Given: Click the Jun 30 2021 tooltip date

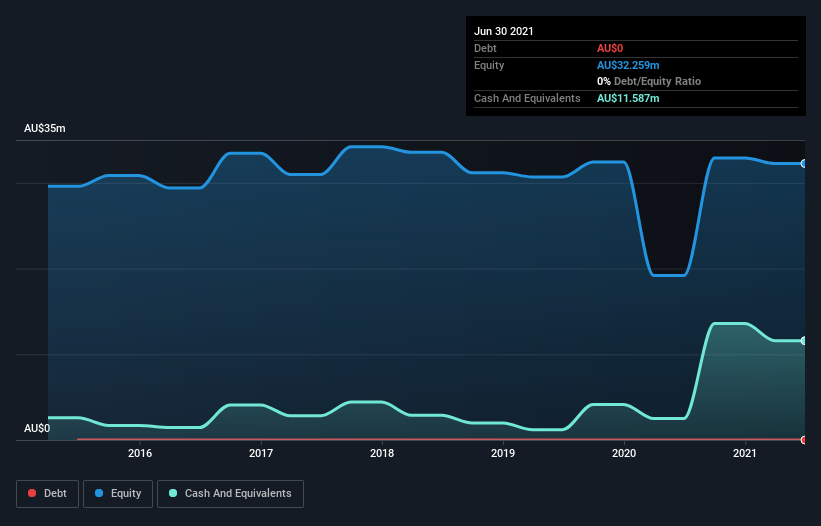Looking at the screenshot, I should 504,31.
